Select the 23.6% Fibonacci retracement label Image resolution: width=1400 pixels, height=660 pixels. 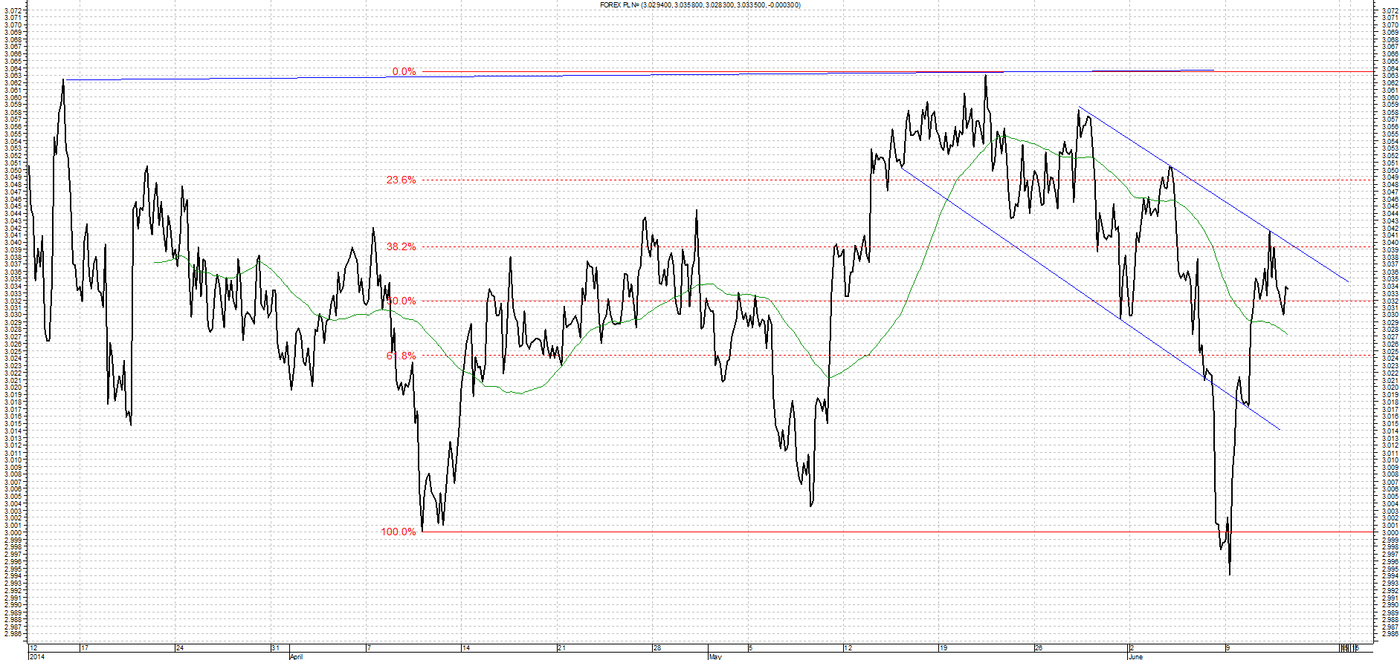pyautogui.click(x=401, y=180)
